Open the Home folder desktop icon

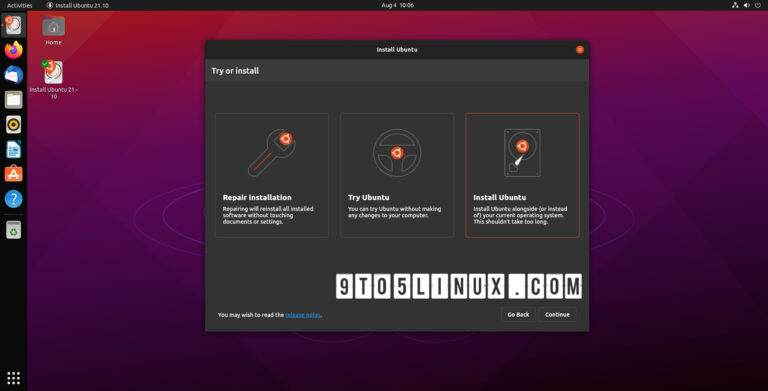click(53, 30)
